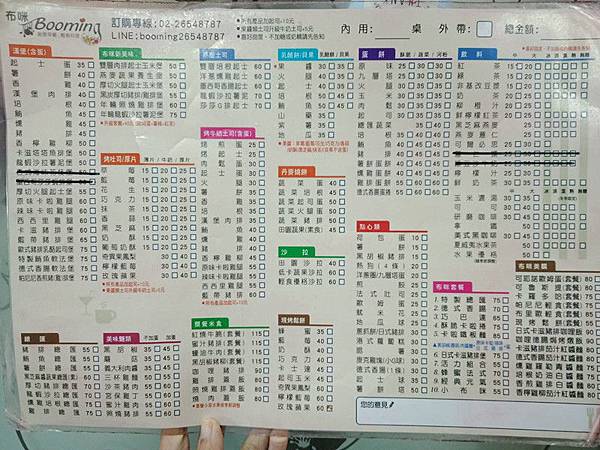Tick 柳橙汁 medium 20 checkbox

point(519,105)
